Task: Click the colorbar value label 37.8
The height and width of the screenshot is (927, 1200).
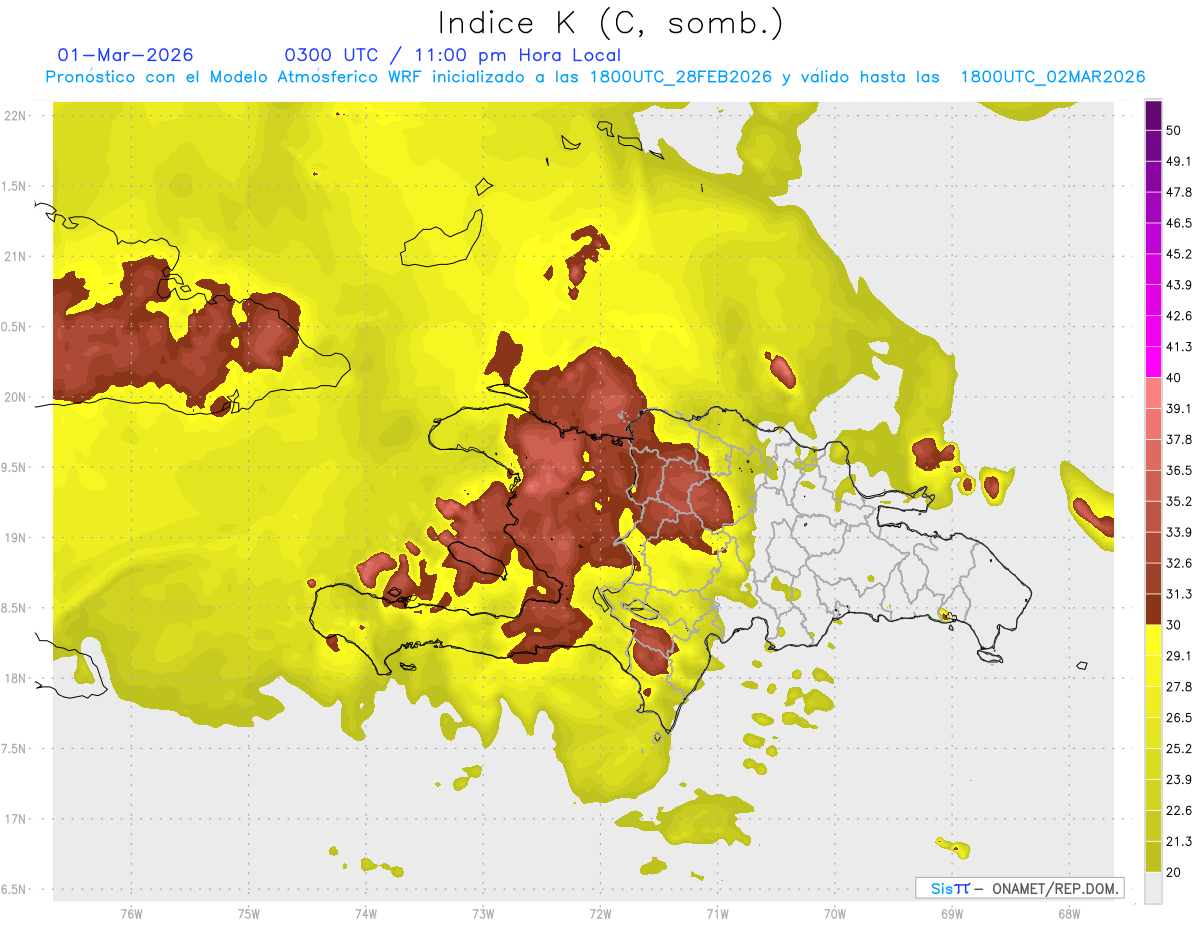Action: tap(1179, 440)
